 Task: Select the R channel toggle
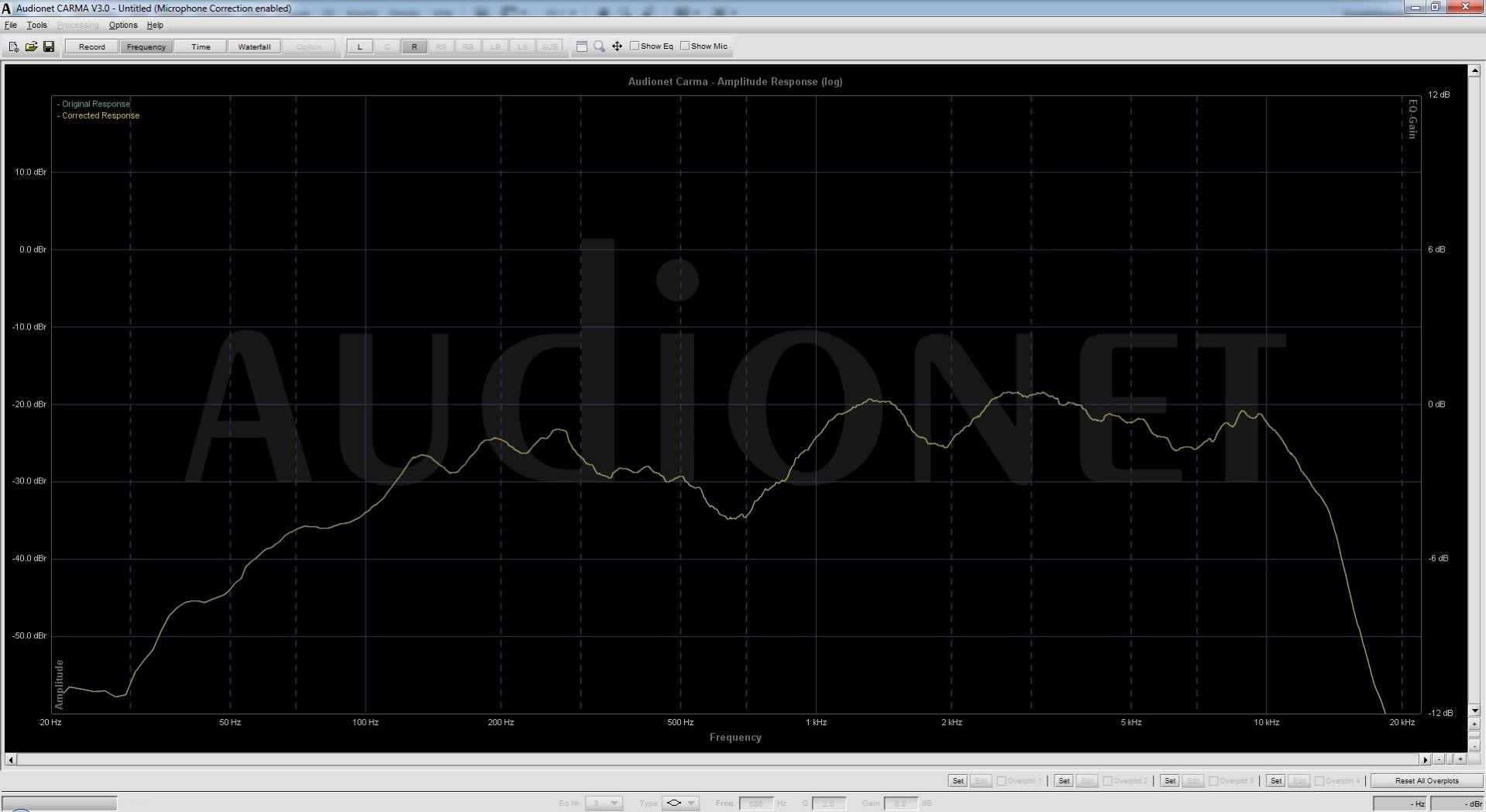[x=414, y=46]
